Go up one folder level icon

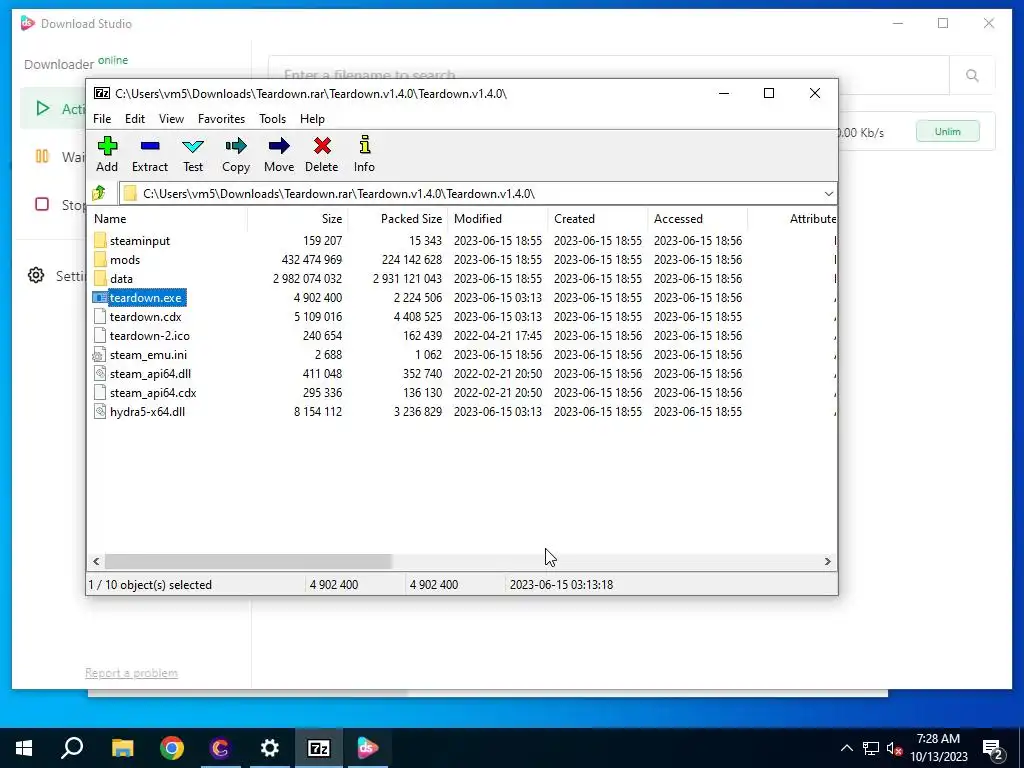[99, 193]
